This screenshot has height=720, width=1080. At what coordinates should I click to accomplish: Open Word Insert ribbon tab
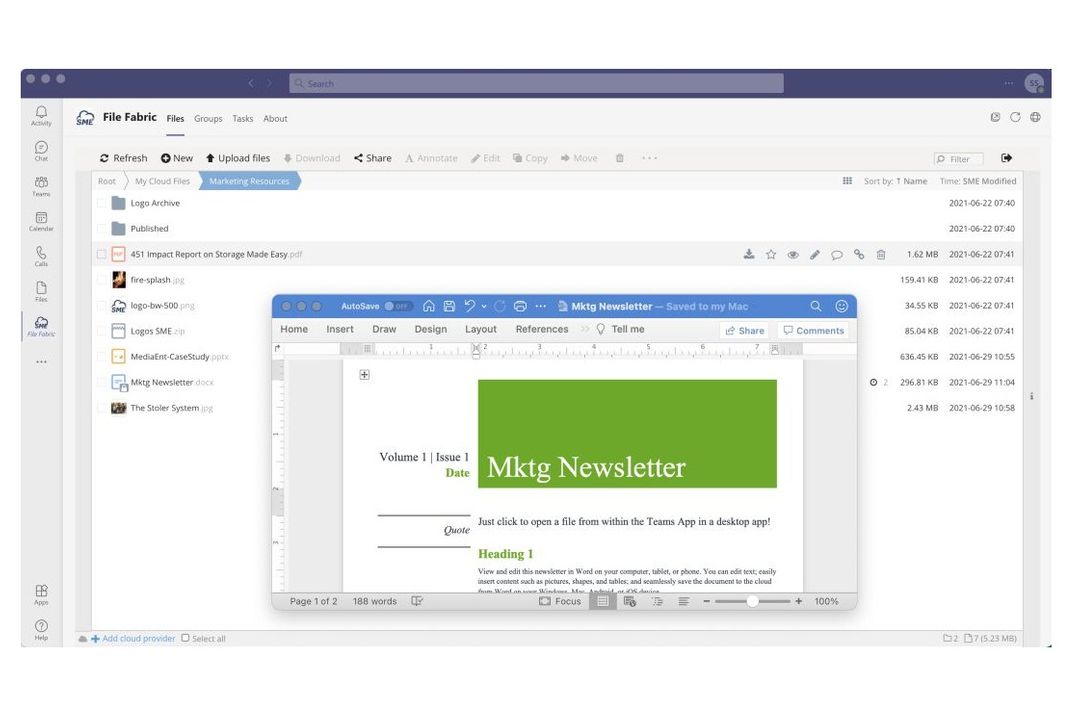[x=340, y=329]
